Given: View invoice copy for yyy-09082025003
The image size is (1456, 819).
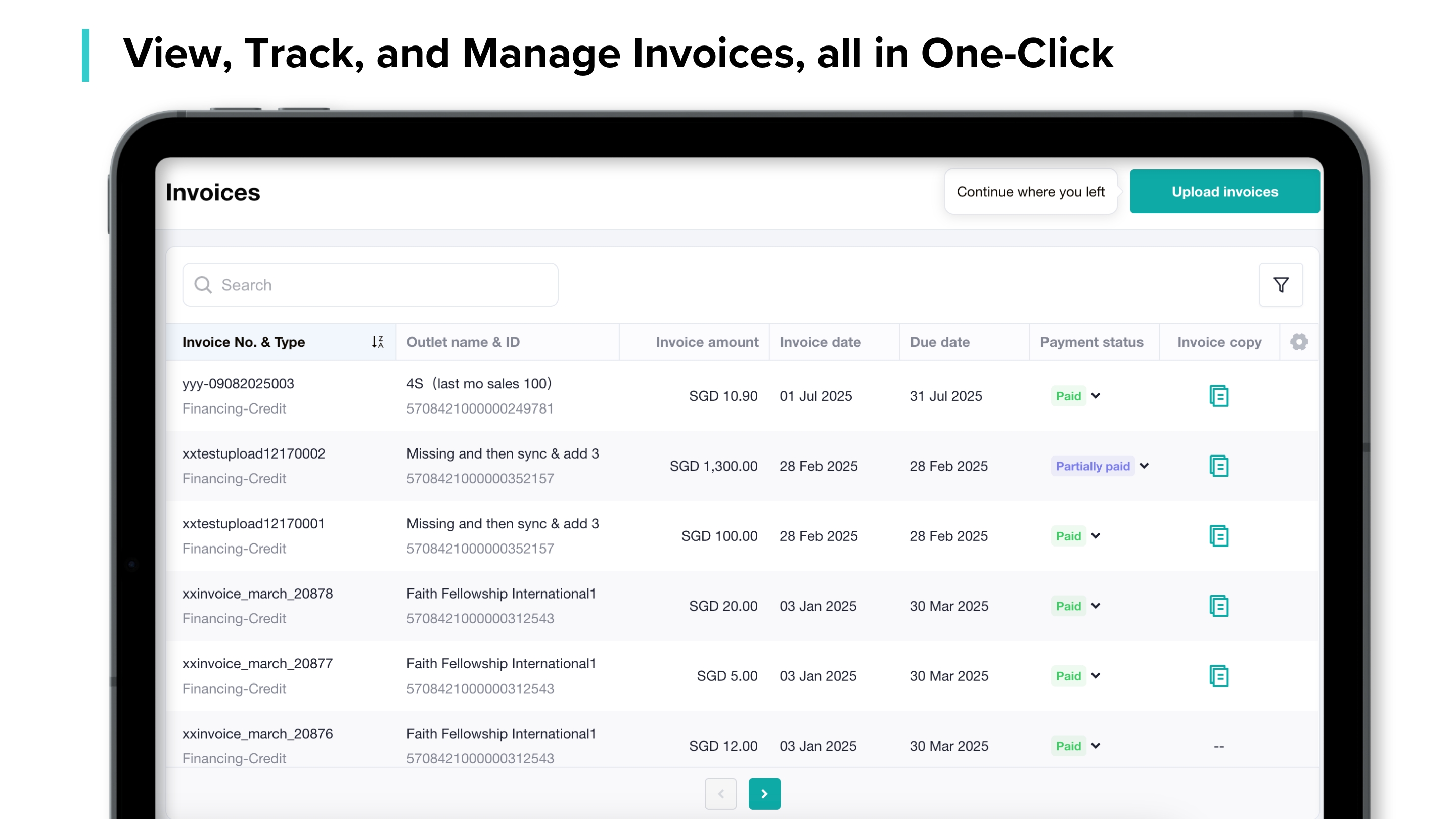Looking at the screenshot, I should click(x=1218, y=396).
